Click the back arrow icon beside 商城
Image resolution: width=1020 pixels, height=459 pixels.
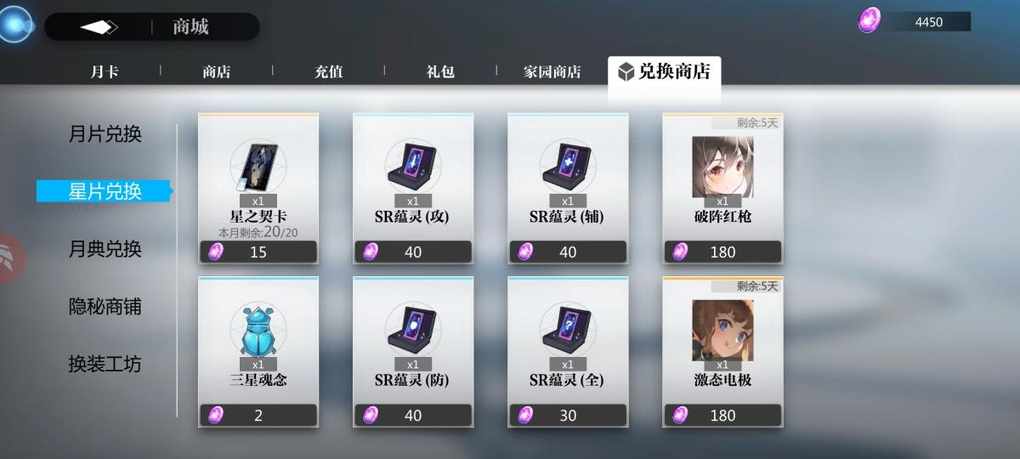(x=99, y=27)
